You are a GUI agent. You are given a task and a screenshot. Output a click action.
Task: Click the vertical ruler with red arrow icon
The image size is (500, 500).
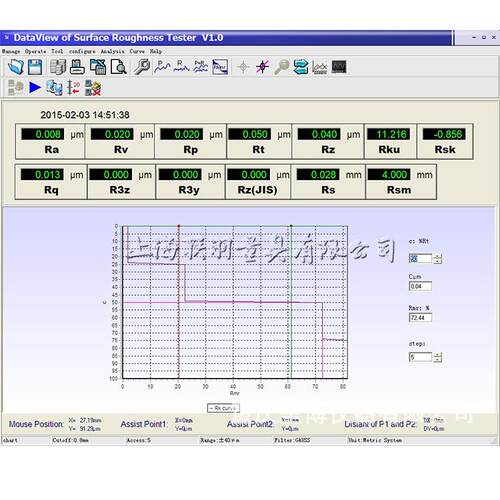pos(73,88)
